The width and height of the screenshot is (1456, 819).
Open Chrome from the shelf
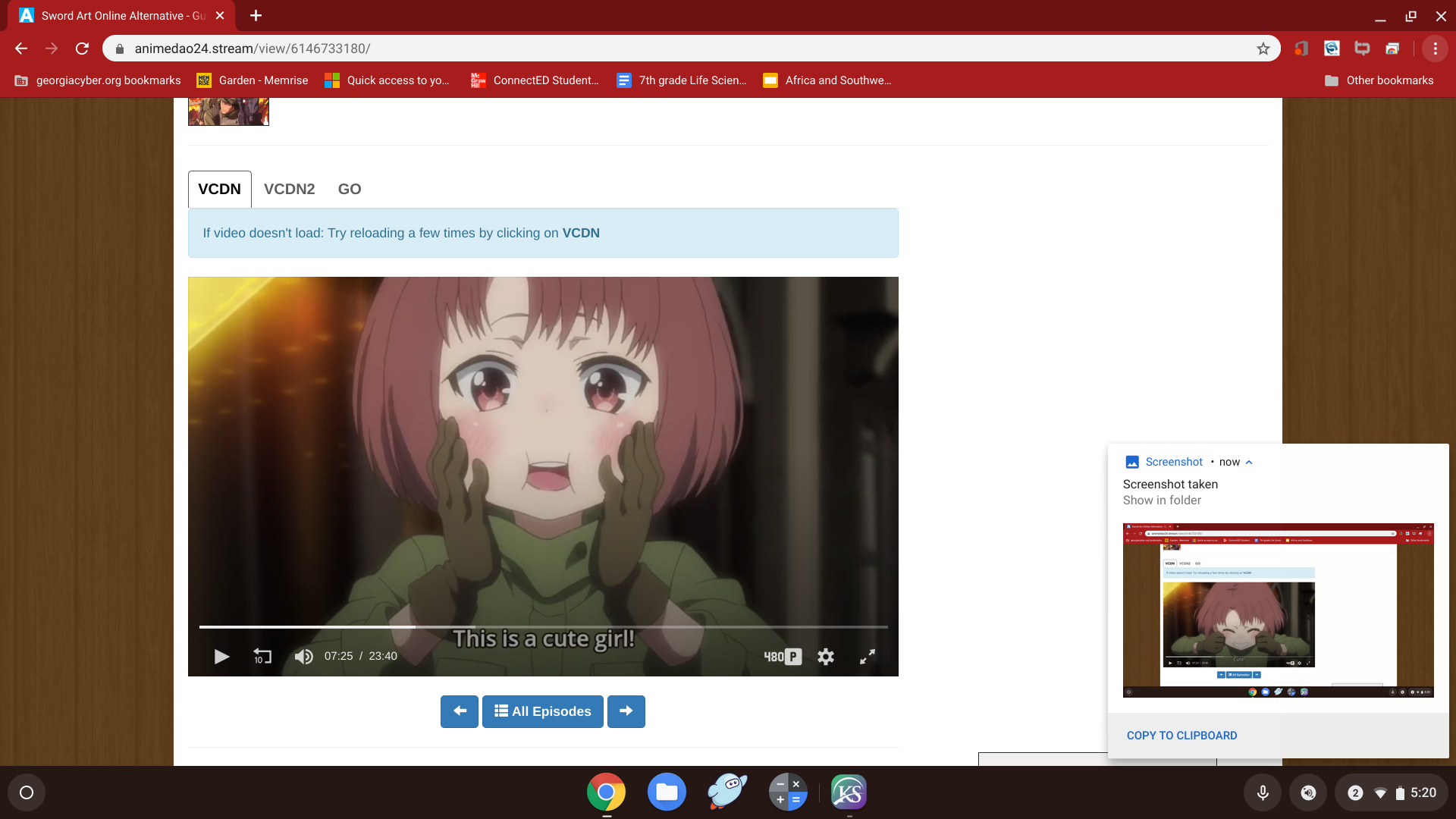tap(606, 792)
